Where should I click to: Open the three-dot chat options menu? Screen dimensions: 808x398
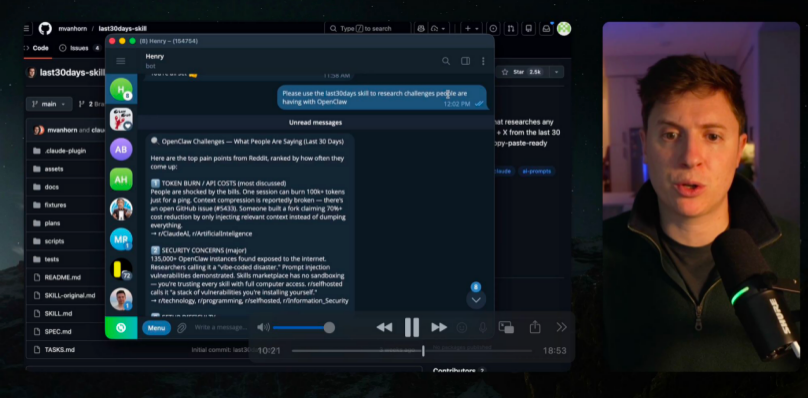pyautogui.click(x=483, y=61)
